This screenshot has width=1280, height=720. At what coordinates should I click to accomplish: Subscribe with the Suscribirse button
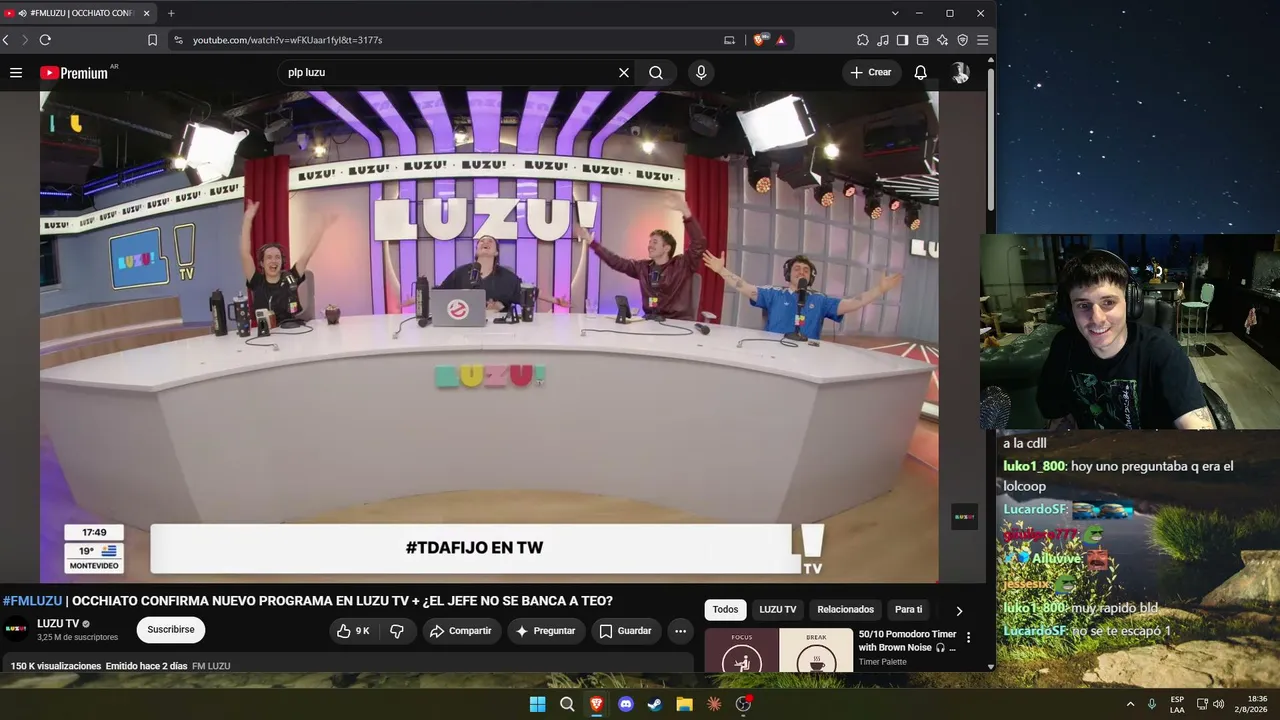(171, 630)
